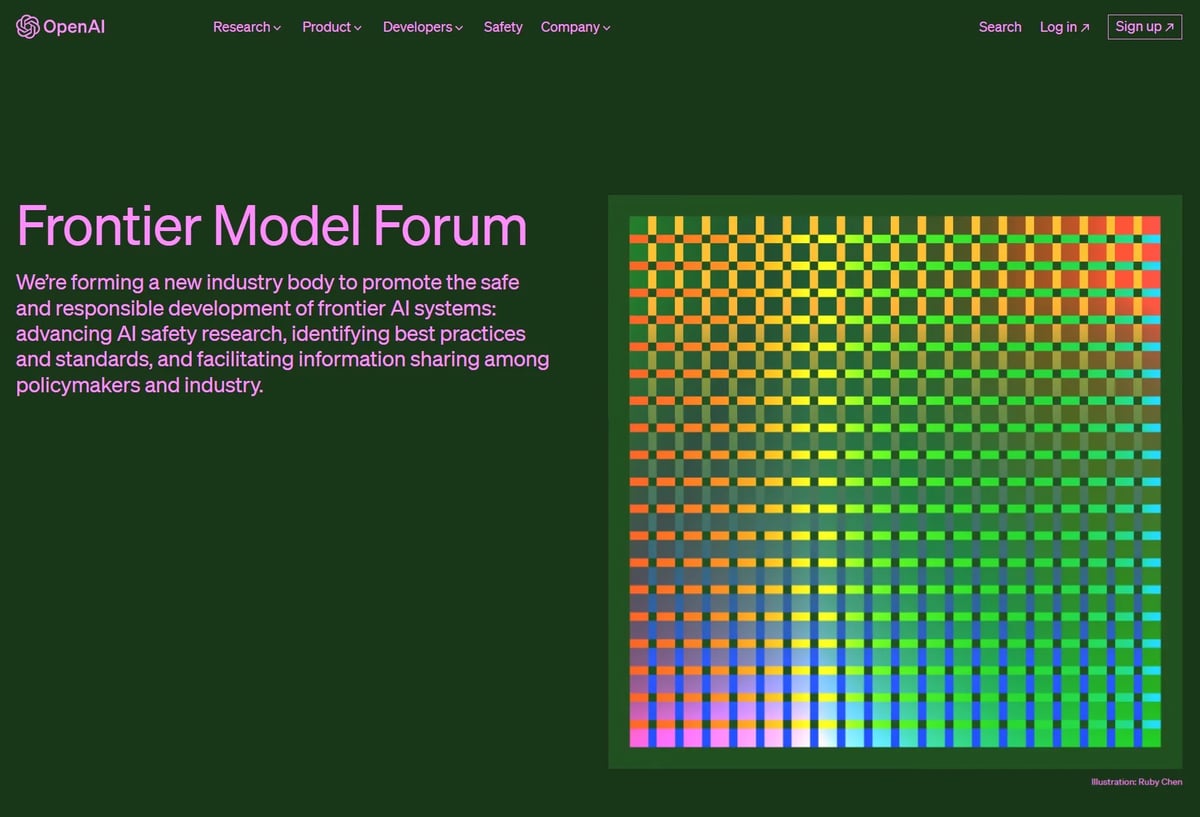Expand the Research dropdown chevron
1200x817 pixels.
point(277,28)
